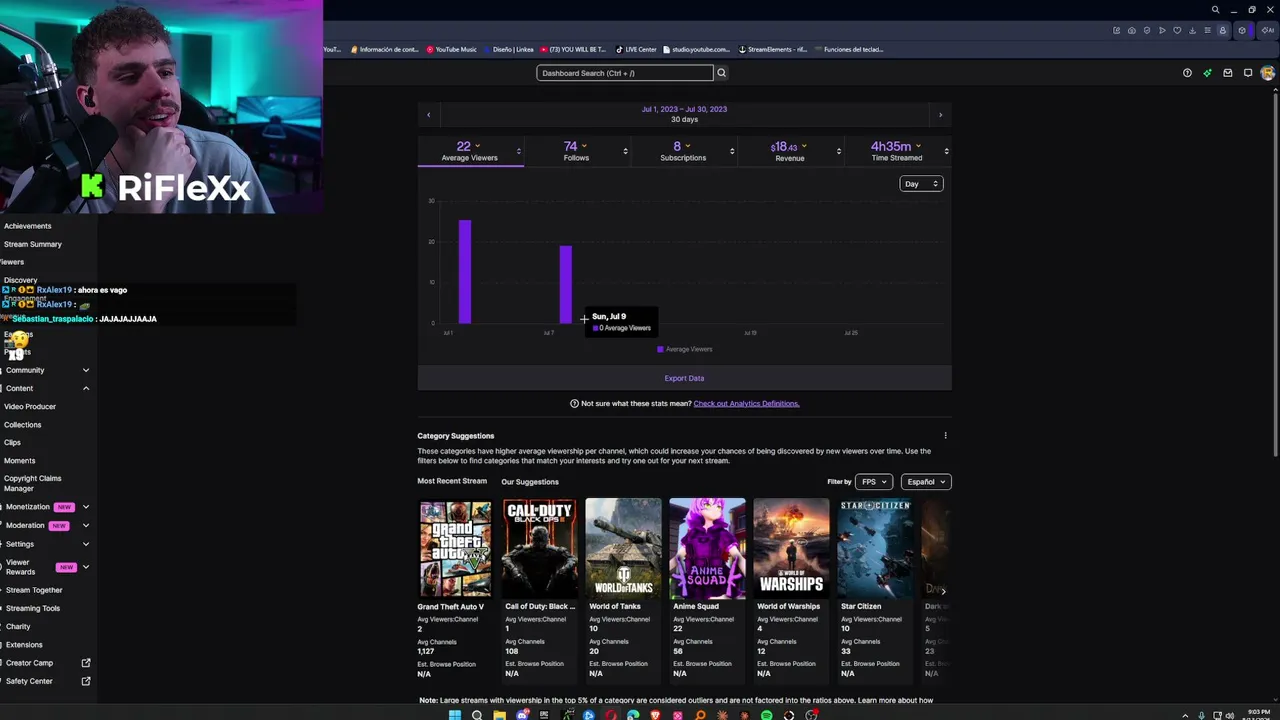This screenshot has width=1280, height=720.
Task: Click the browser downloads icon
Action: tap(1192, 31)
